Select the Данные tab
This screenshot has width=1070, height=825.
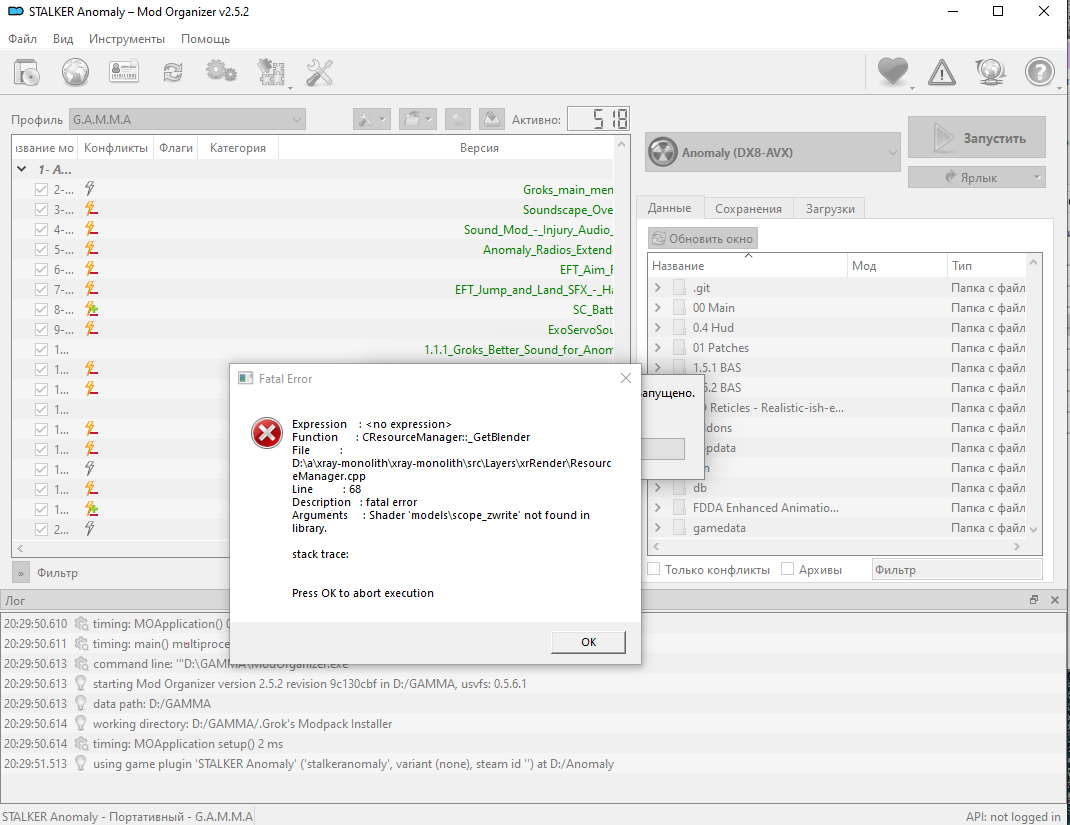[669, 207]
